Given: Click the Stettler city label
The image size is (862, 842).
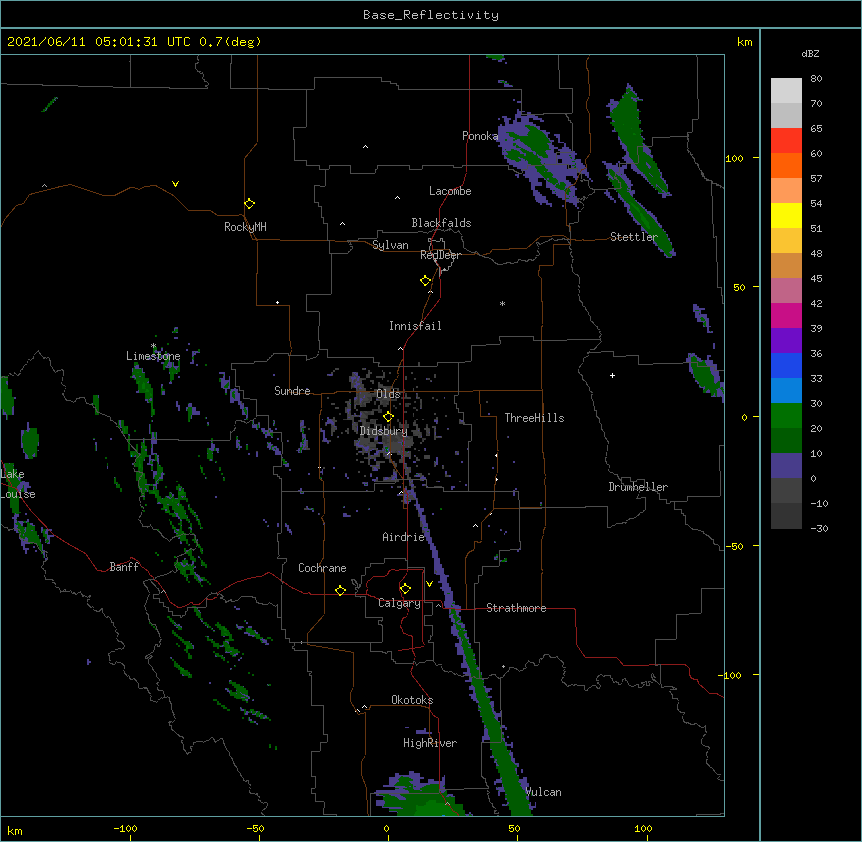Looking at the screenshot, I should click(634, 237).
